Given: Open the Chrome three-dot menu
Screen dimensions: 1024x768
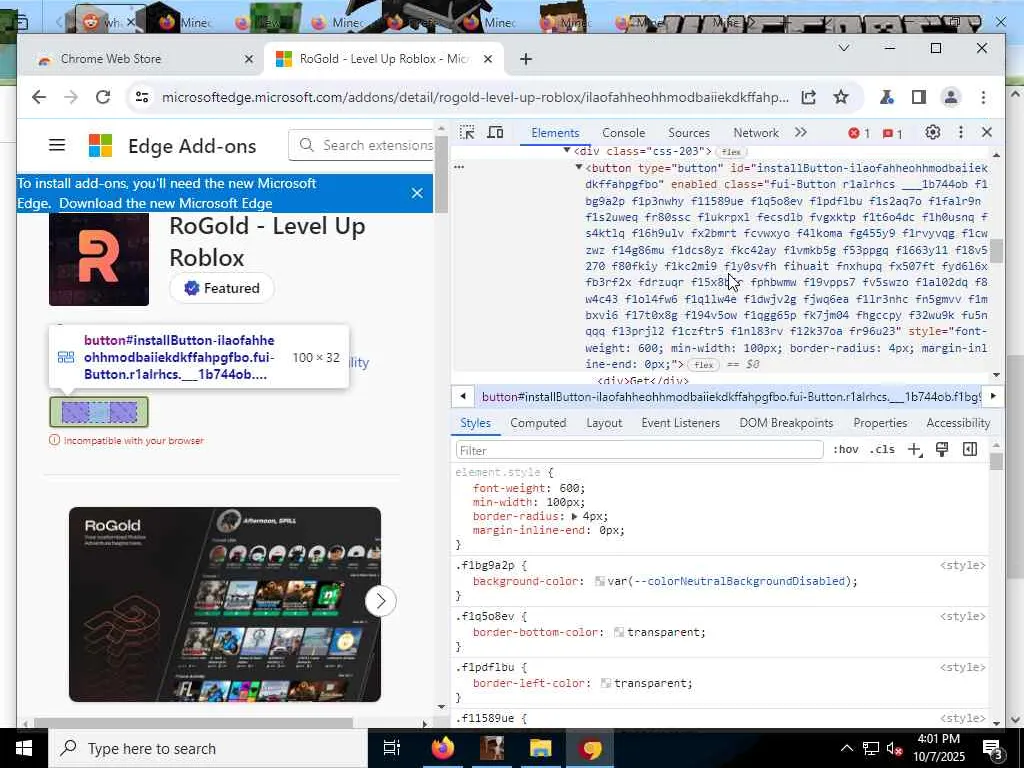Looking at the screenshot, I should [984, 97].
